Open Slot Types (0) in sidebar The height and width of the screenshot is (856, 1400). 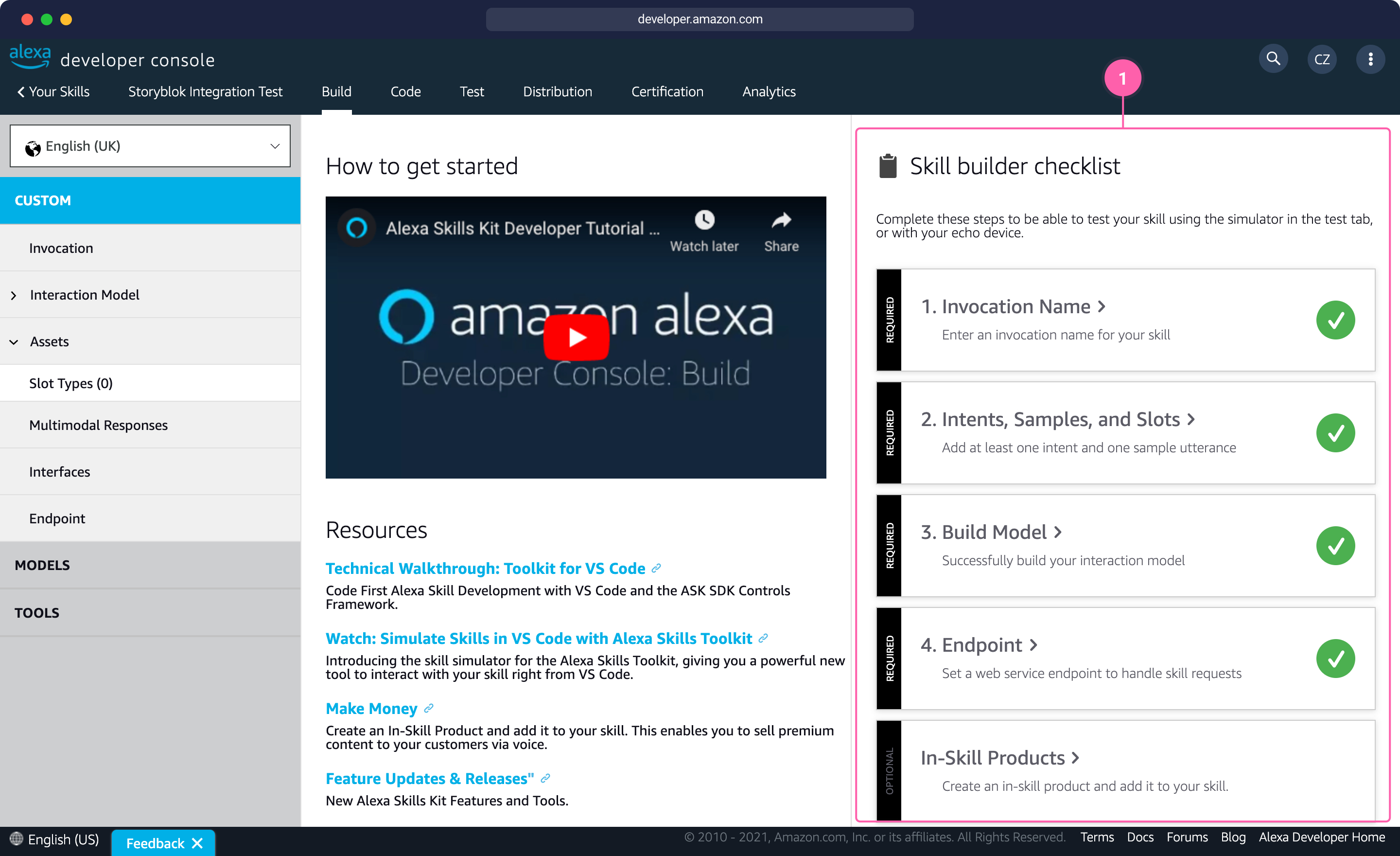[x=150, y=383]
